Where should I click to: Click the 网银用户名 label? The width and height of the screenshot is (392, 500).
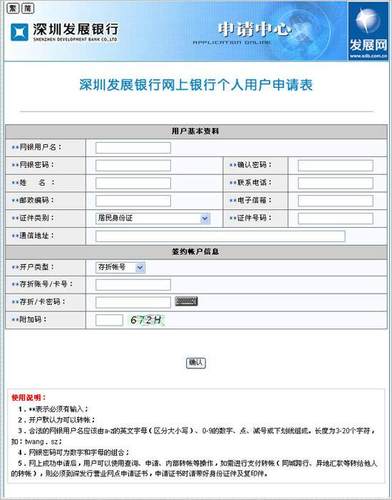(37, 147)
